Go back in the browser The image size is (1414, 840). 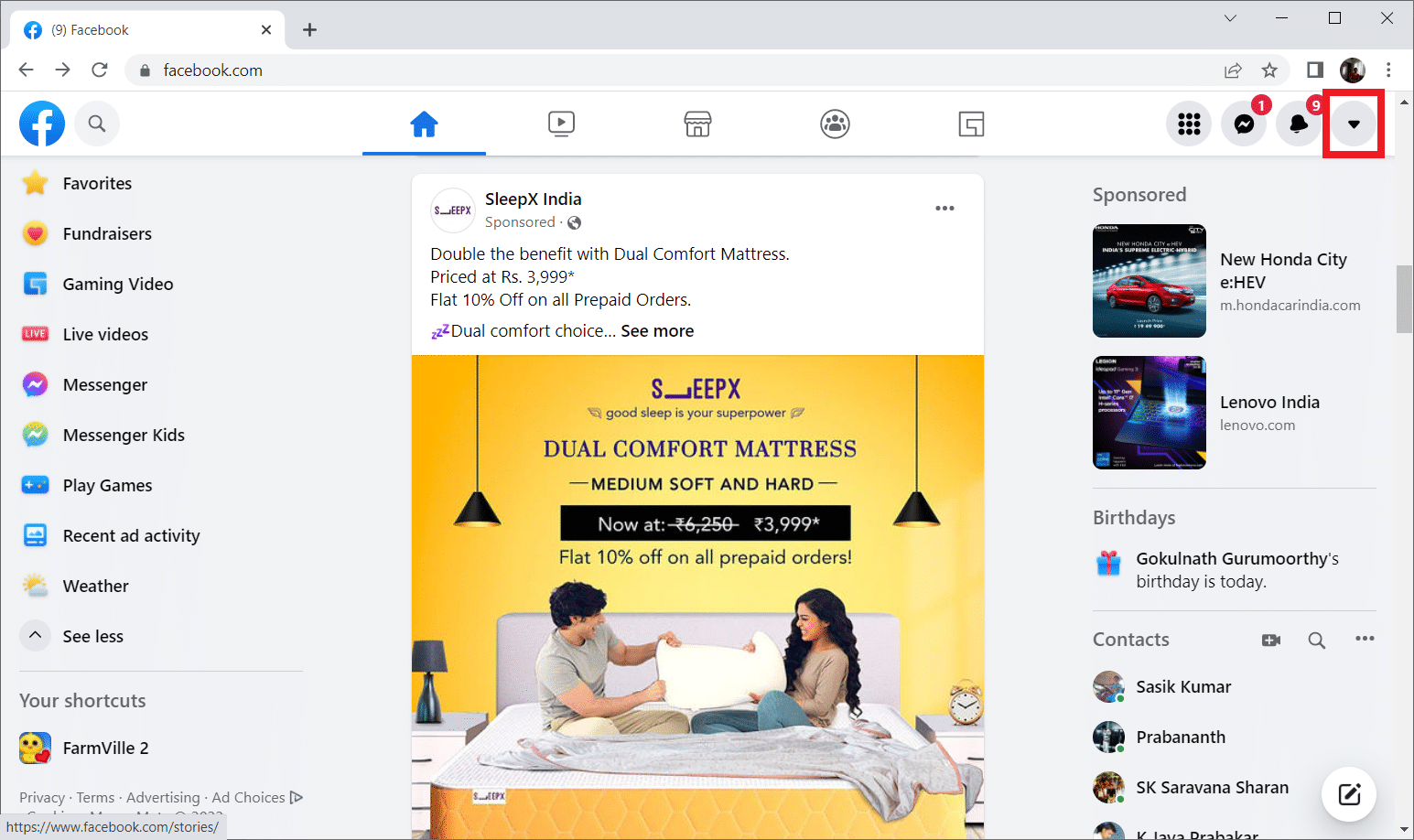tap(26, 70)
